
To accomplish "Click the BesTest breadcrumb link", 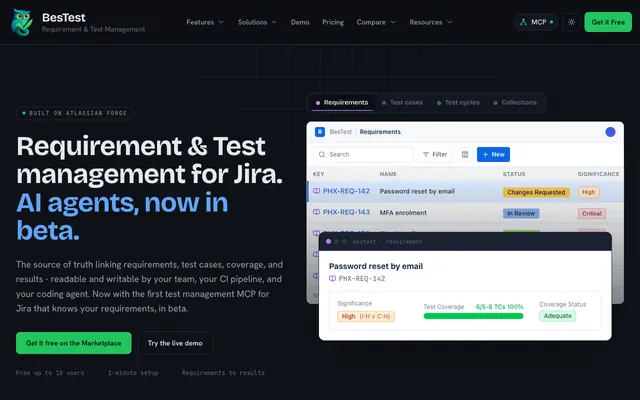I will click(340, 132).
